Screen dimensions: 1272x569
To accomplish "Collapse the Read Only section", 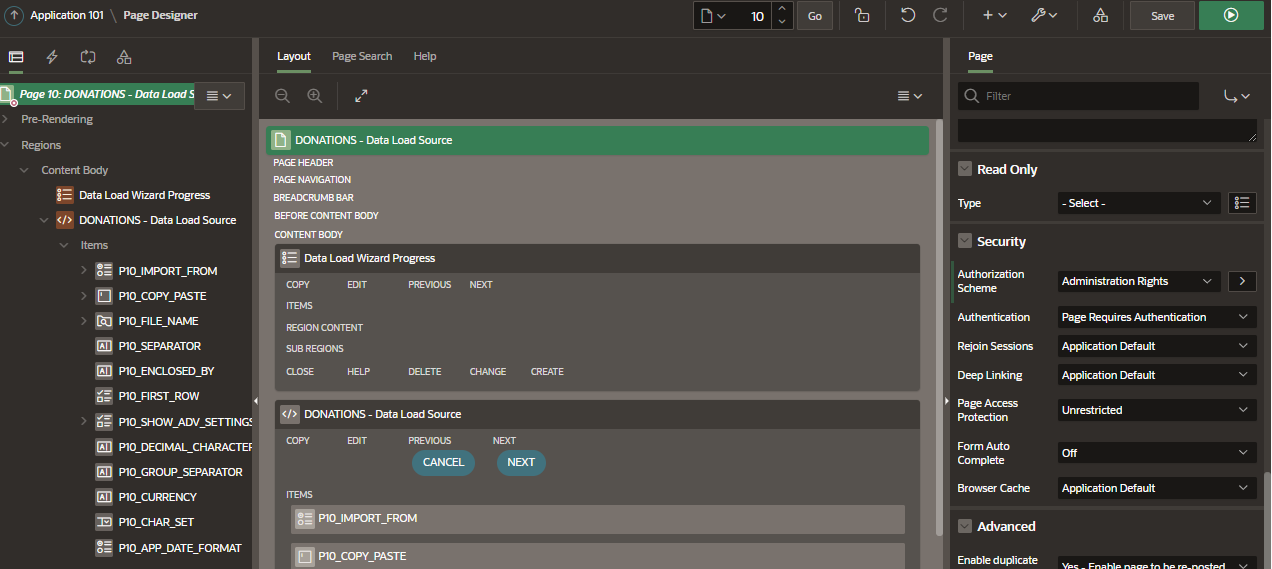I will (x=965, y=169).
